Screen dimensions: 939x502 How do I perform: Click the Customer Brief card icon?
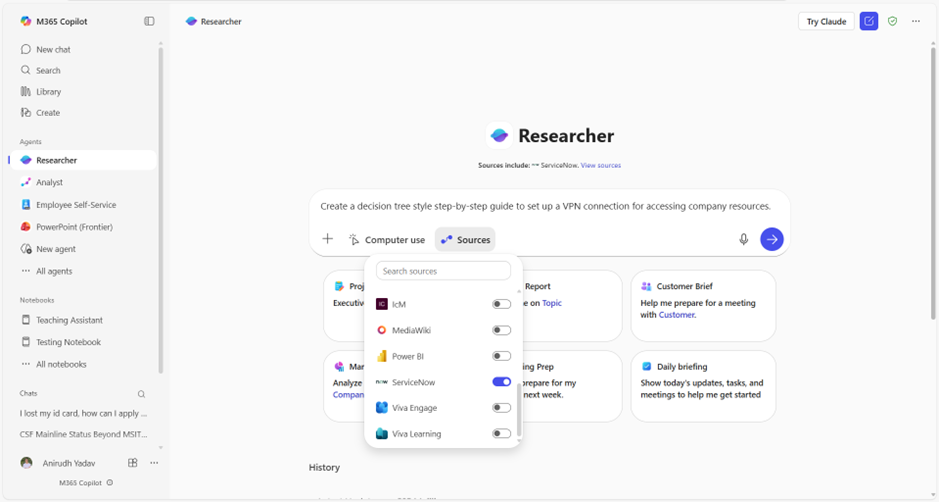(x=646, y=286)
